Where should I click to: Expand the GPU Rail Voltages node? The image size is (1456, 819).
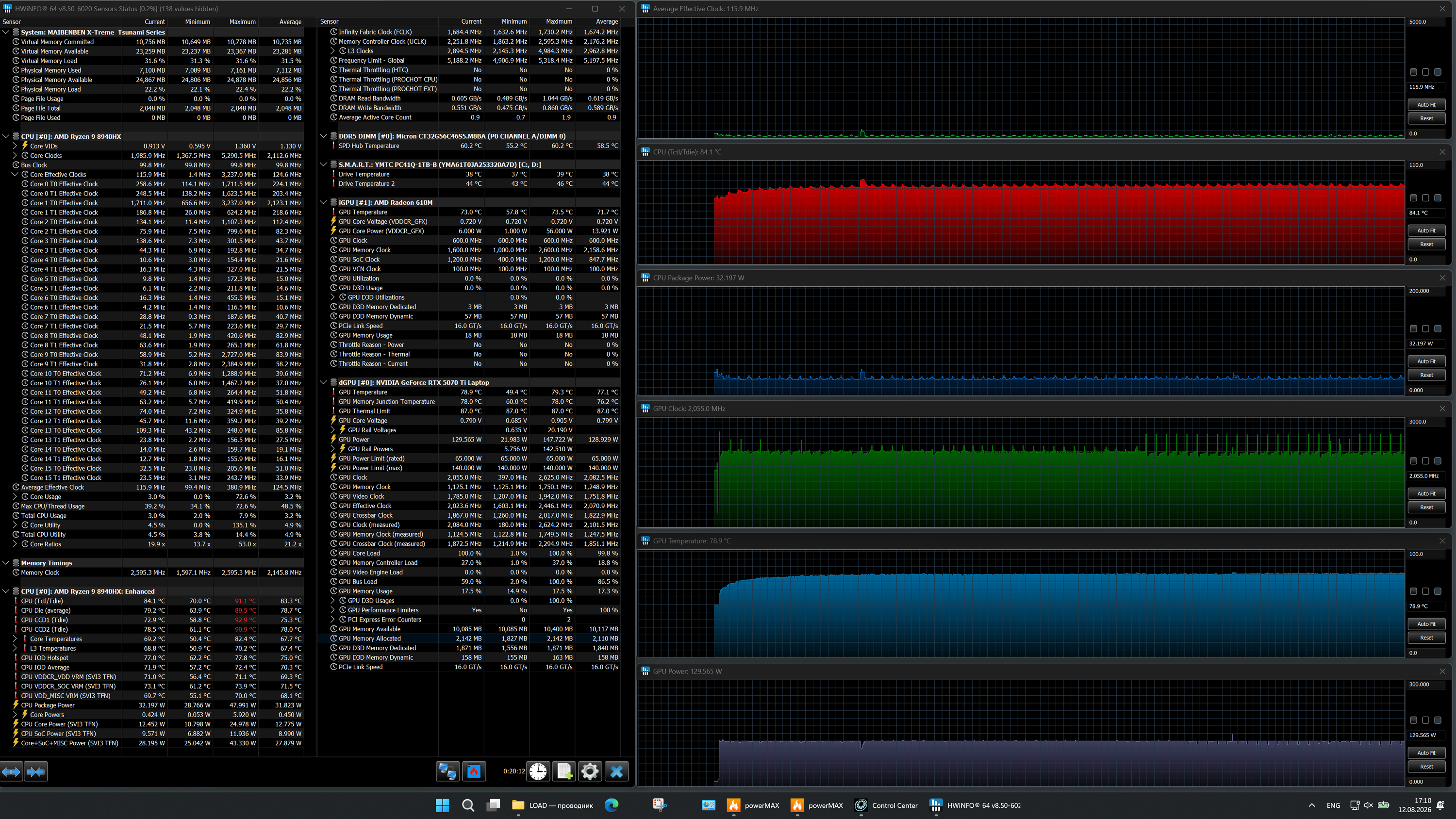tap(333, 430)
